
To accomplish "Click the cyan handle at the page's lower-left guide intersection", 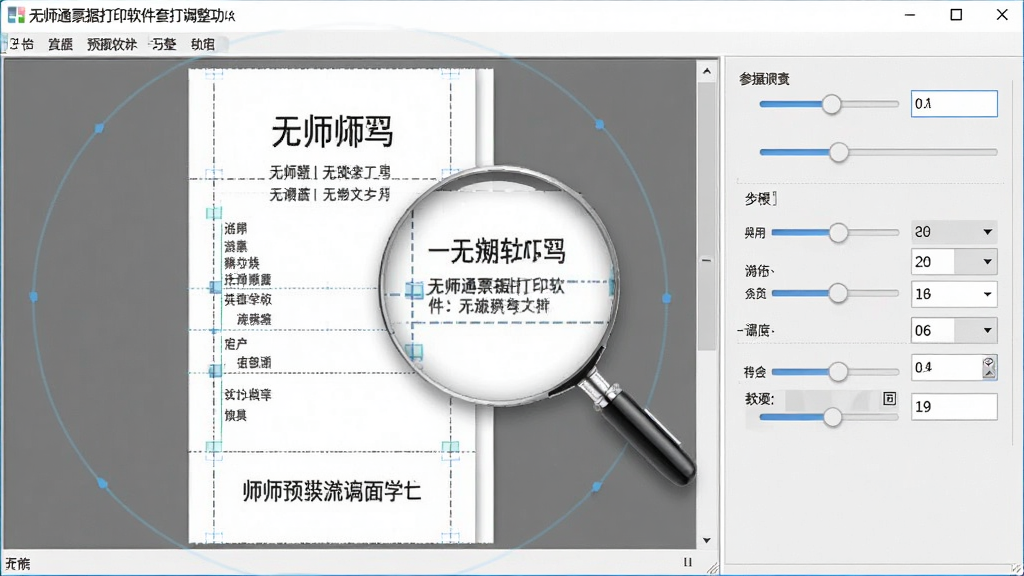I will coord(214,447).
